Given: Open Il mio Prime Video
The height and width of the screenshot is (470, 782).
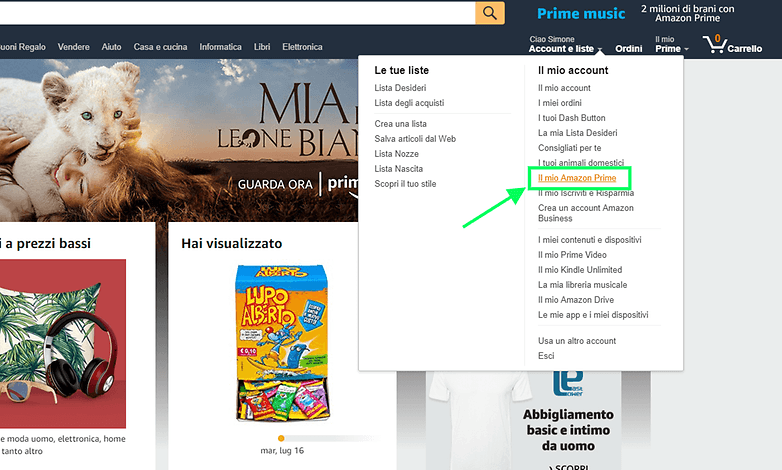Looking at the screenshot, I should pos(572,254).
